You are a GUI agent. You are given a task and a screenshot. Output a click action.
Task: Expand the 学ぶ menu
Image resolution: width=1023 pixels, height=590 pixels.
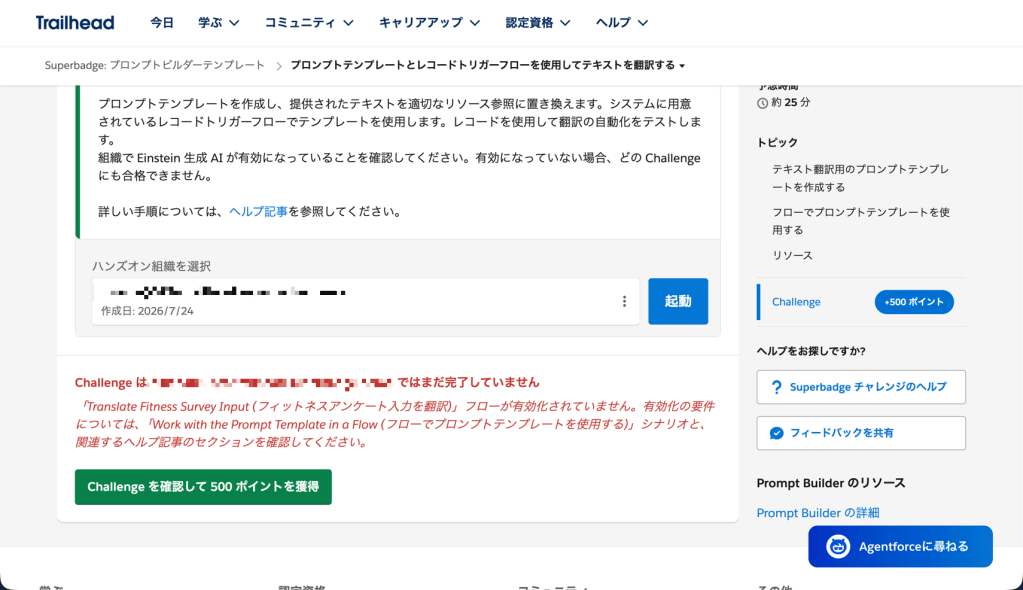pyautogui.click(x=219, y=23)
